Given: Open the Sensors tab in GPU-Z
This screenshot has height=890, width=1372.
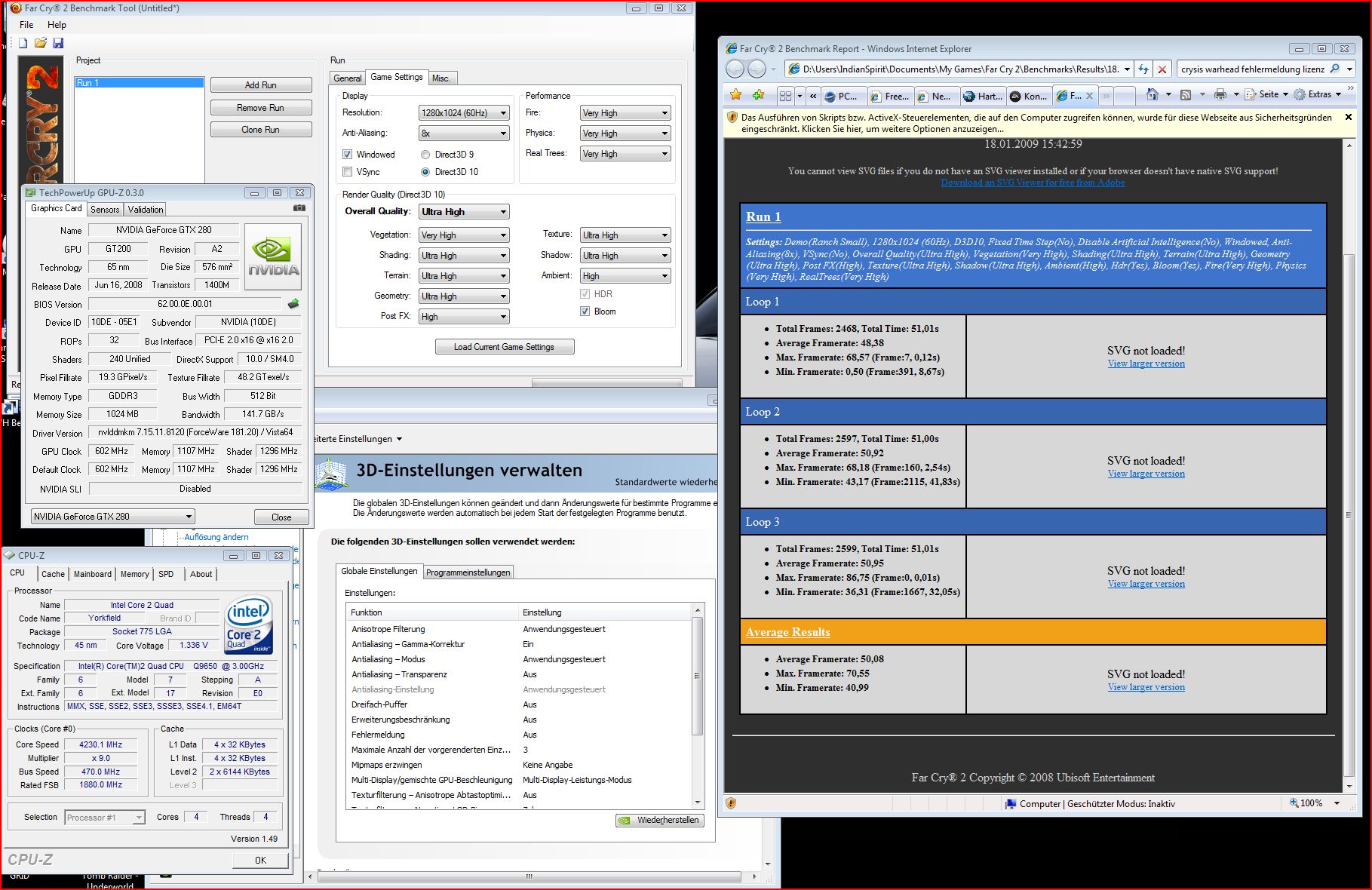Looking at the screenshot, I should coord(105,210).
